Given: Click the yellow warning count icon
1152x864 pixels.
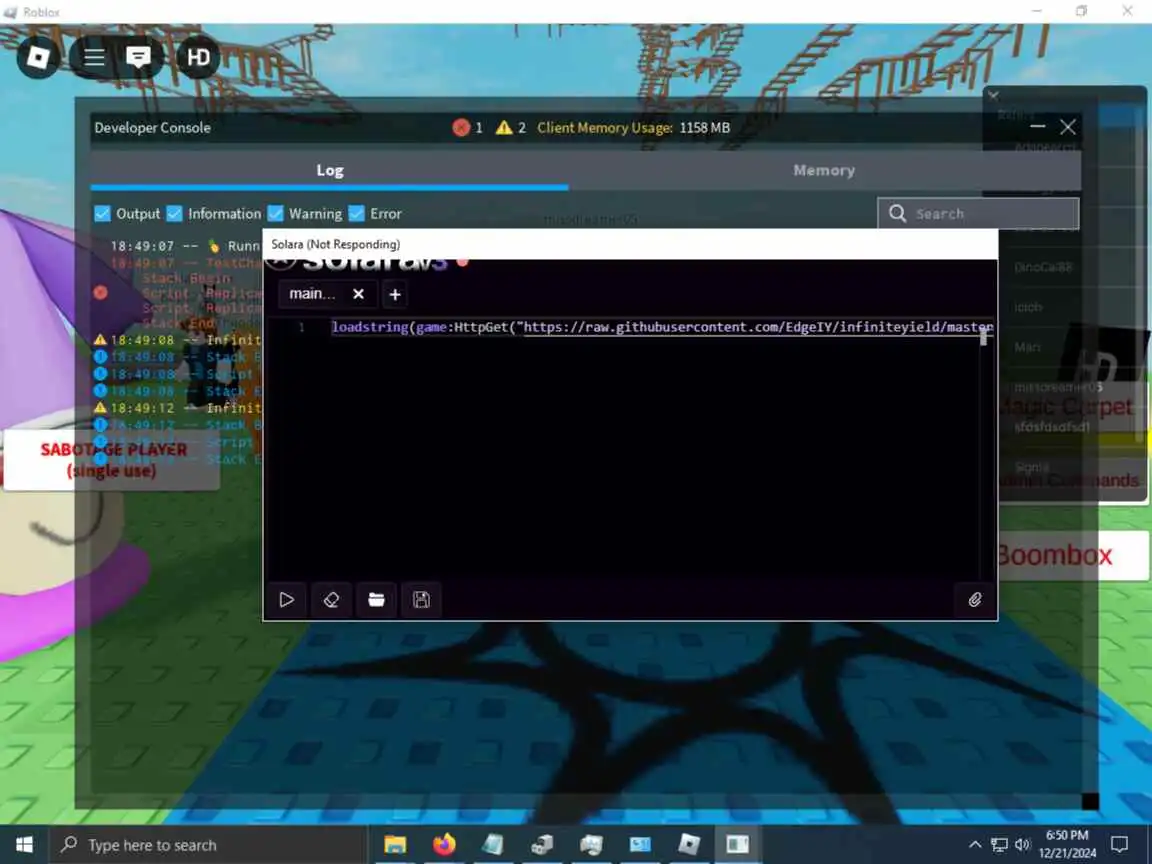Looking at the screenshot, I should pos(504,128).
